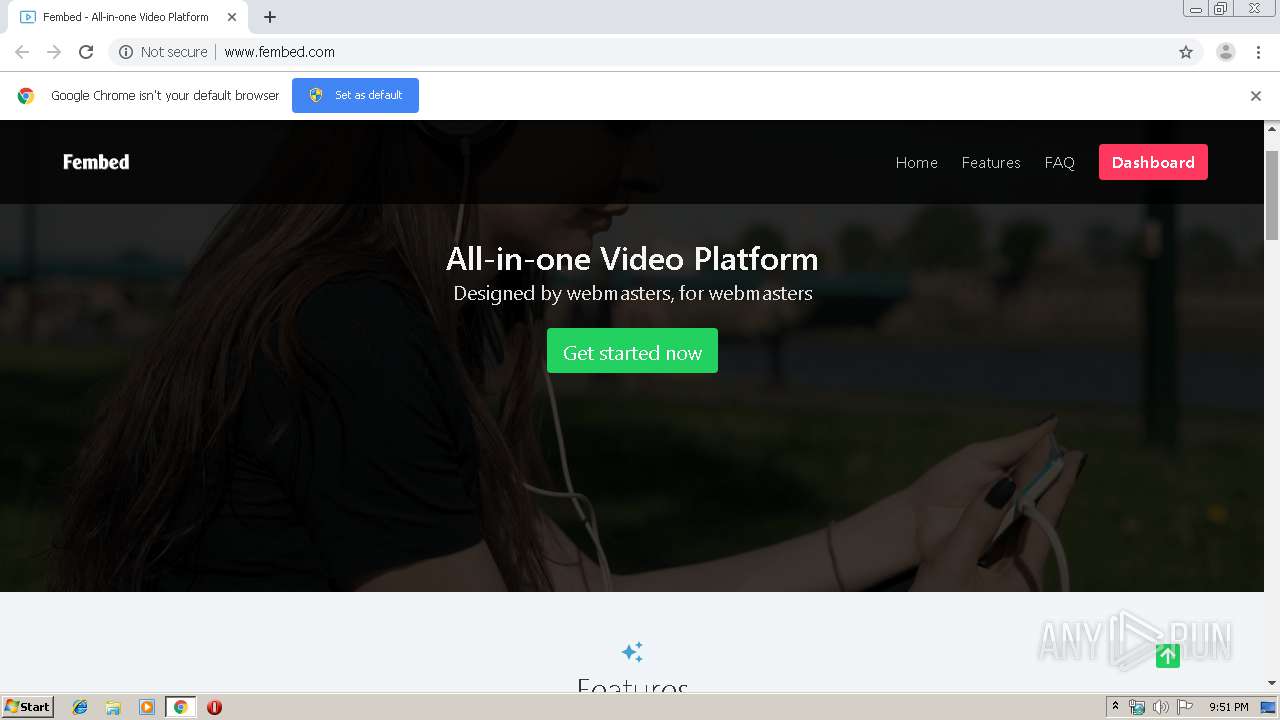Open the Features nav link
The width and height of the screenshot is (1280, 720).
pyautogui.click(x=991, y=162)
